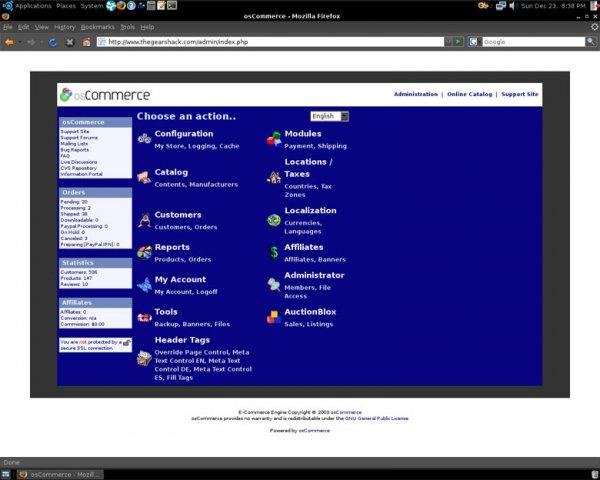Open the View menu

(x=42, y=27)
